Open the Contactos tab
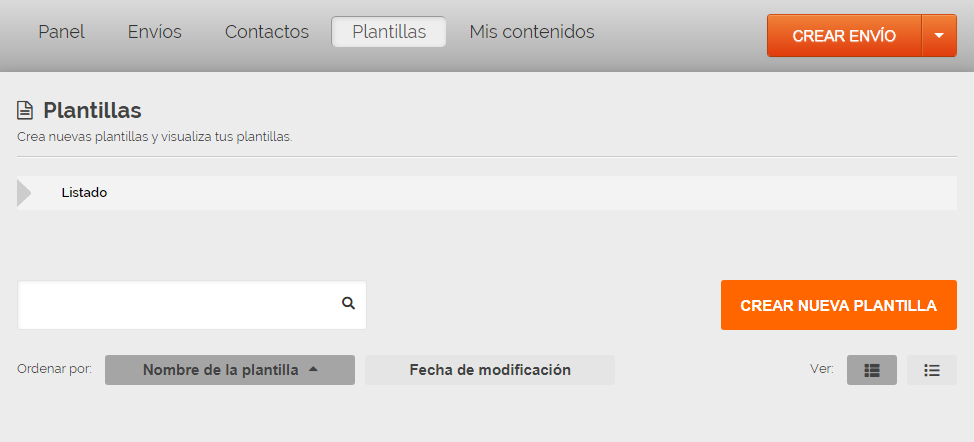This screenshot has width=974, height=442. pyautogui.click(x=267, y=32)
